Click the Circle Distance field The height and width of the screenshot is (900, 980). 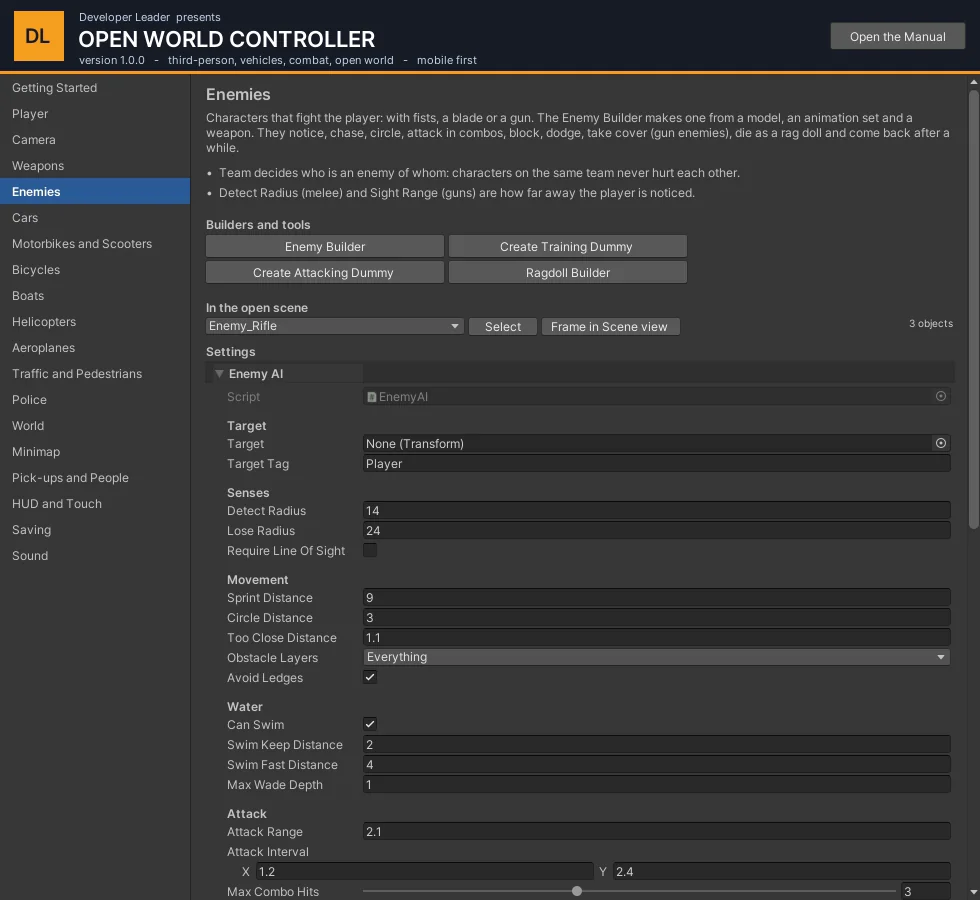pos(656,618)
